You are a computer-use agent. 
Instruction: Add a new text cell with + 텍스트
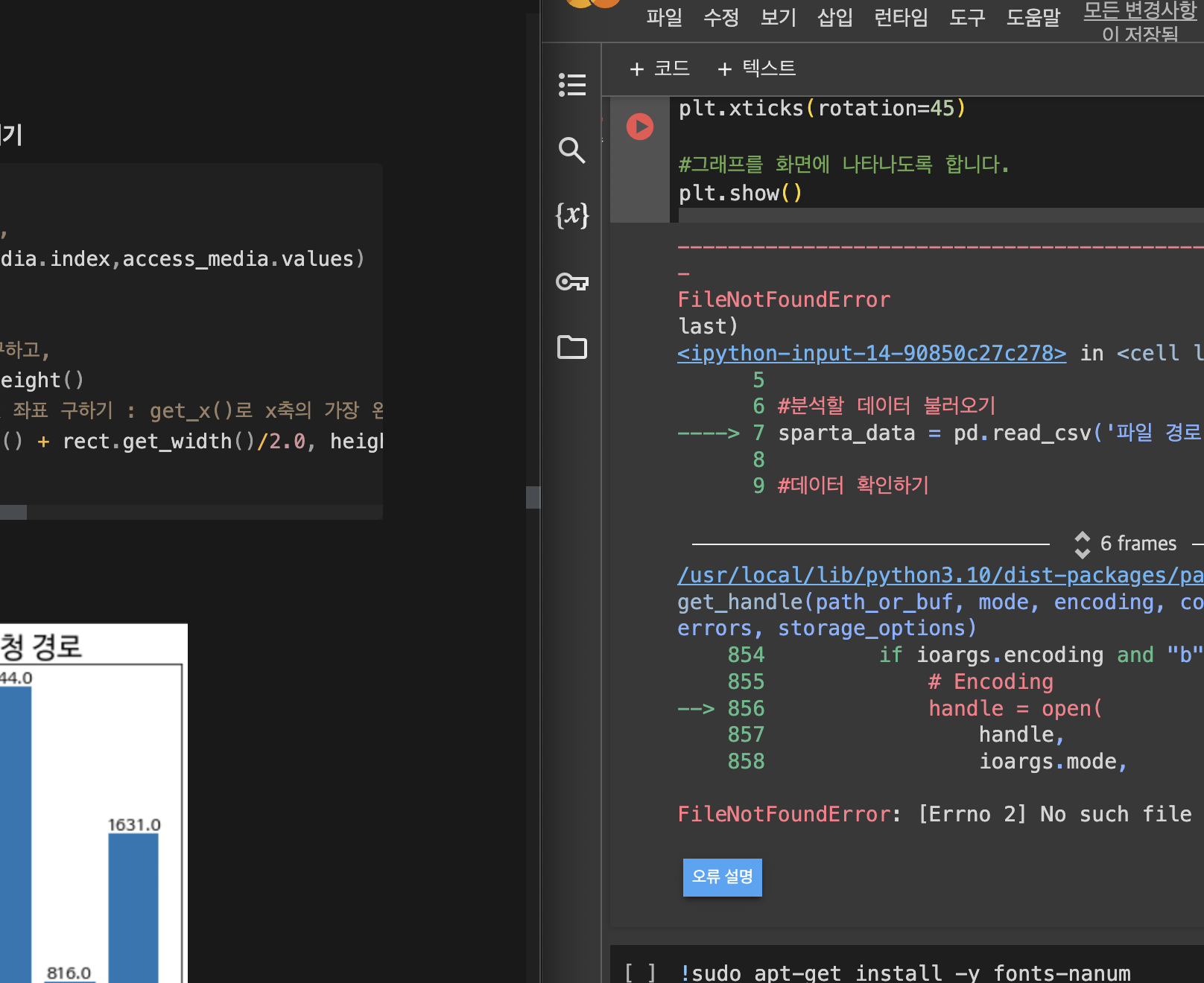pos(756,69)
